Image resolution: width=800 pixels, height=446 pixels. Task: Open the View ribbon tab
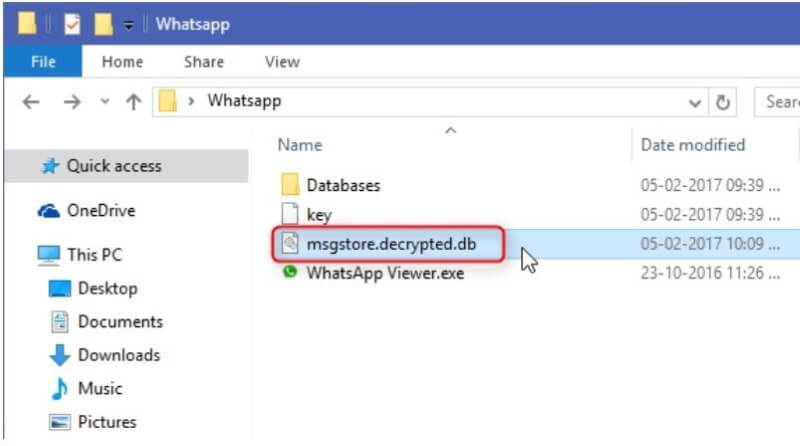282,62
